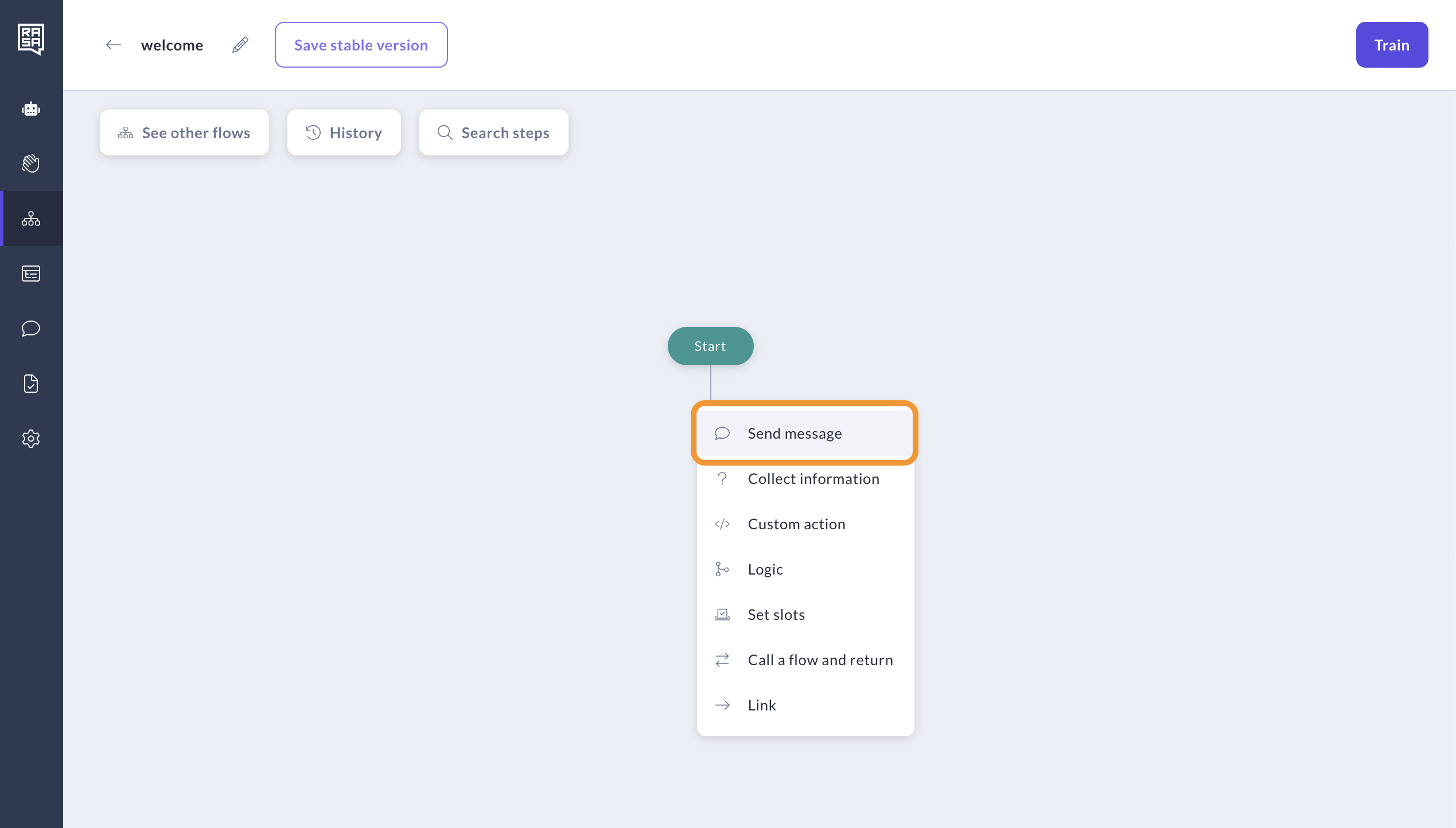
Task: Click the pencil icon to rename flow
Action: tap(240, 45)
